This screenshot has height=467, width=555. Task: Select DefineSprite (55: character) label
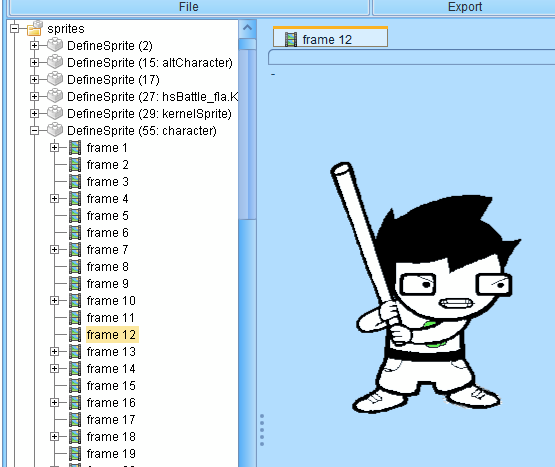[142, 131]
